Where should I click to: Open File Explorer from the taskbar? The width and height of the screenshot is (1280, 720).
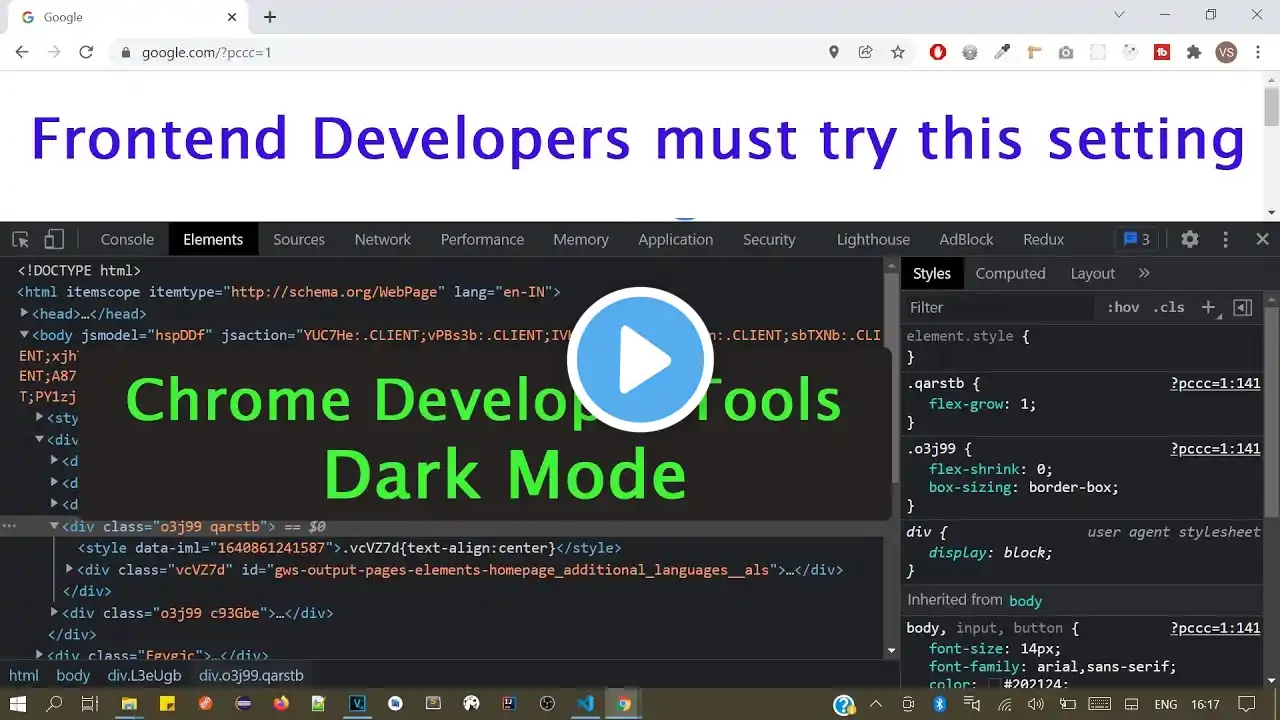[129, 704]
